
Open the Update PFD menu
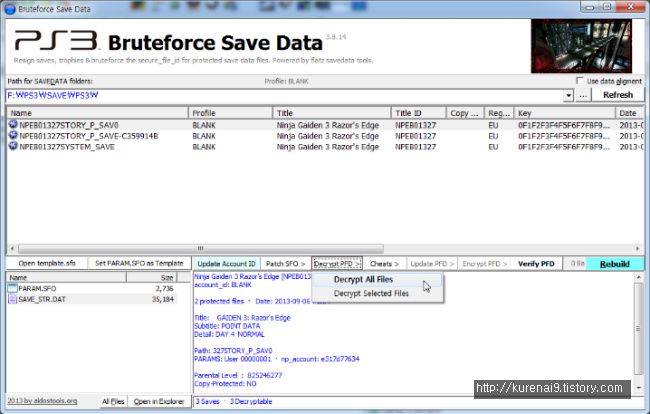(432, 264)
